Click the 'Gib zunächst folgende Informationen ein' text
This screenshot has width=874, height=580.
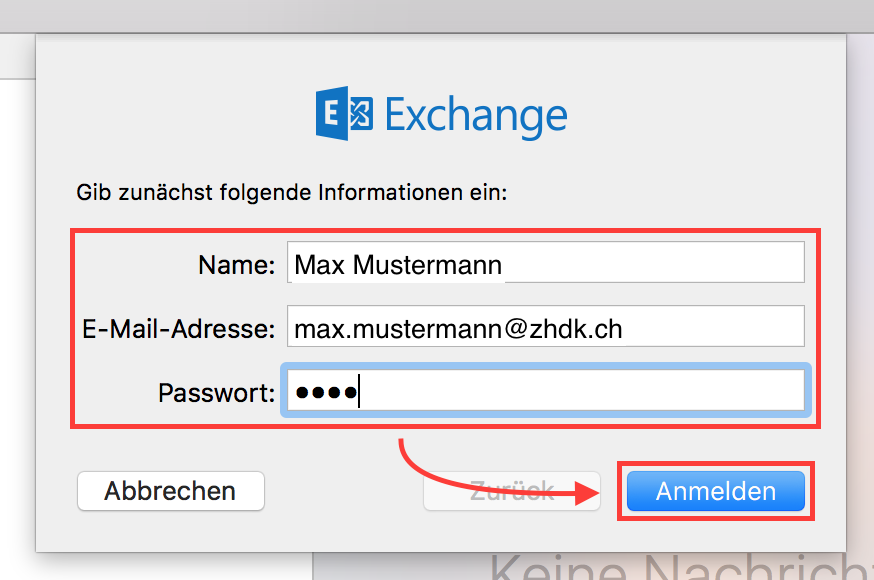291,191
